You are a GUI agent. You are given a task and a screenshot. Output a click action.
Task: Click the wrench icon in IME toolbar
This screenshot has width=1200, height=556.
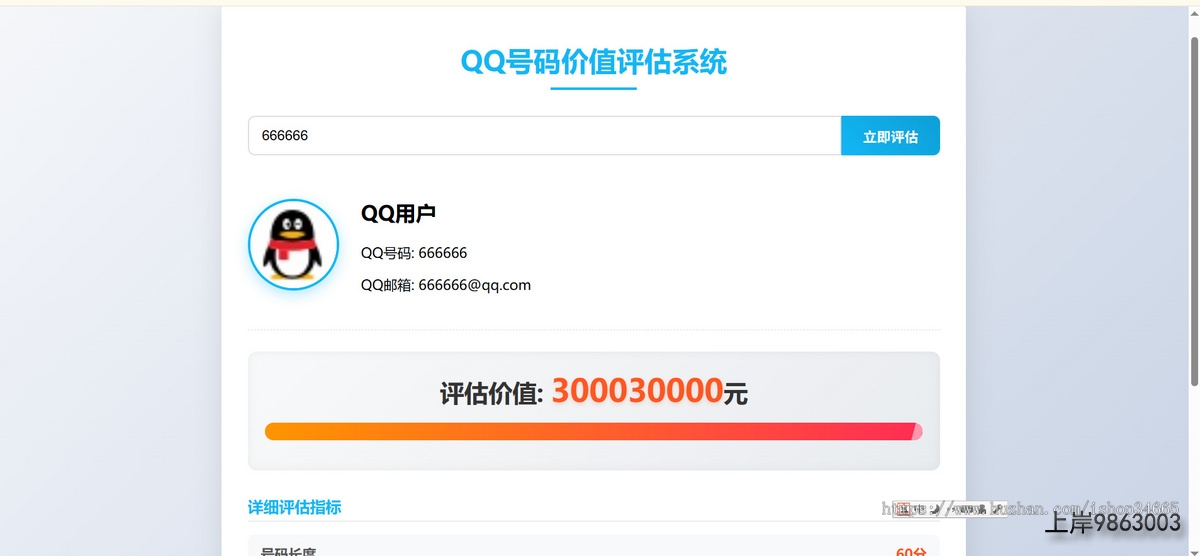997,509
